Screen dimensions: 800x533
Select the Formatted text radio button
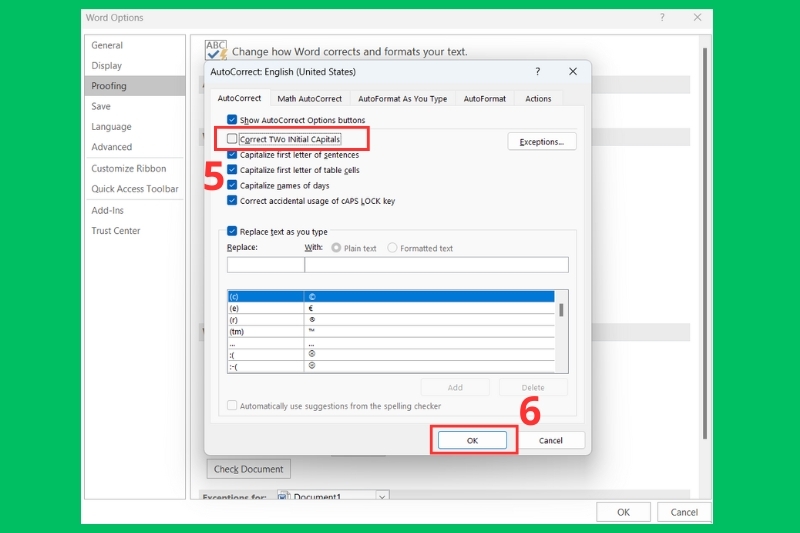(392, 247)
